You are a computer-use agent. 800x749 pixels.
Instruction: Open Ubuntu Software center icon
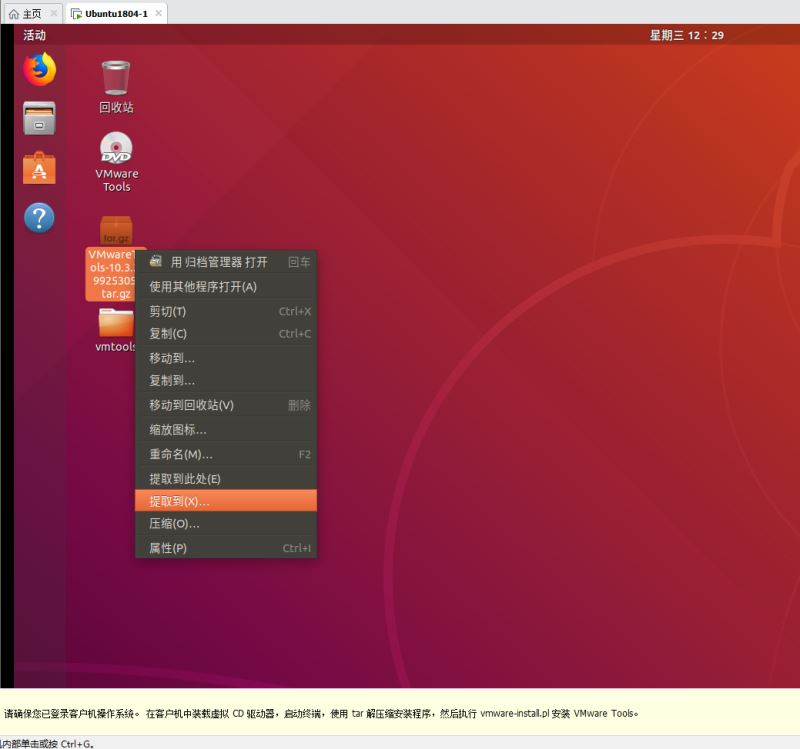pos(39,168)
